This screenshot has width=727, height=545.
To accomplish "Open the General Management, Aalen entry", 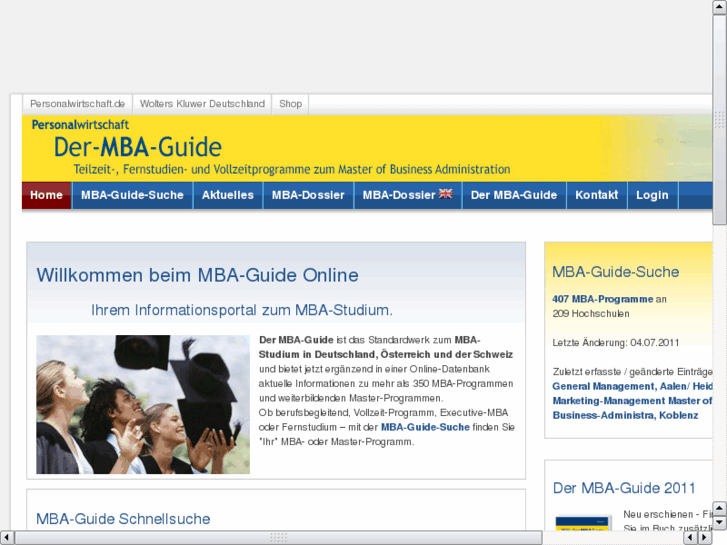I will (x=632, y=386).
